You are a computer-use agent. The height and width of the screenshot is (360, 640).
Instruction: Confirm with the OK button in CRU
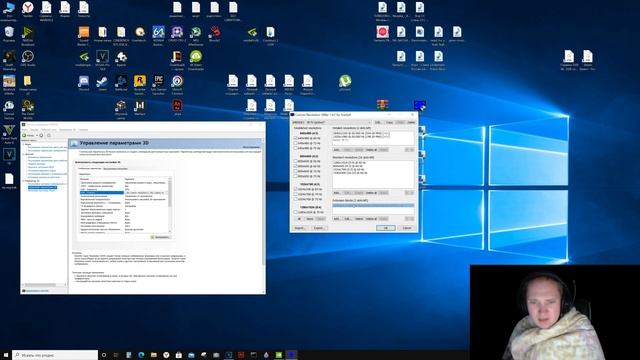pos(385,228)
